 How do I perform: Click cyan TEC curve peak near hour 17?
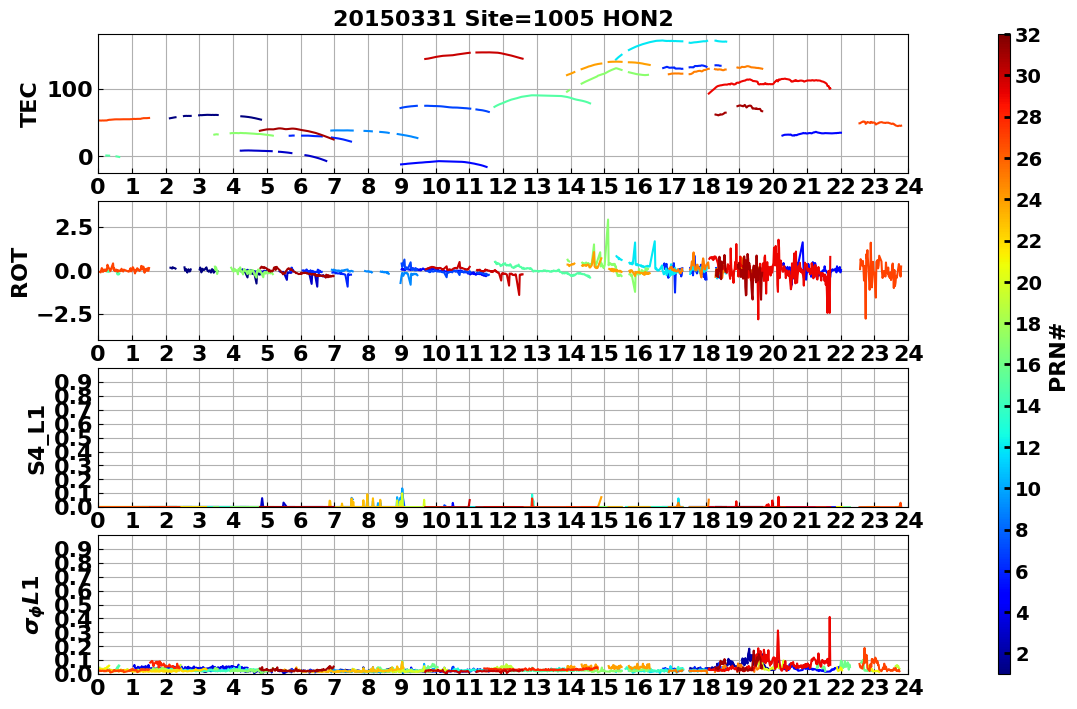[661, 41]
